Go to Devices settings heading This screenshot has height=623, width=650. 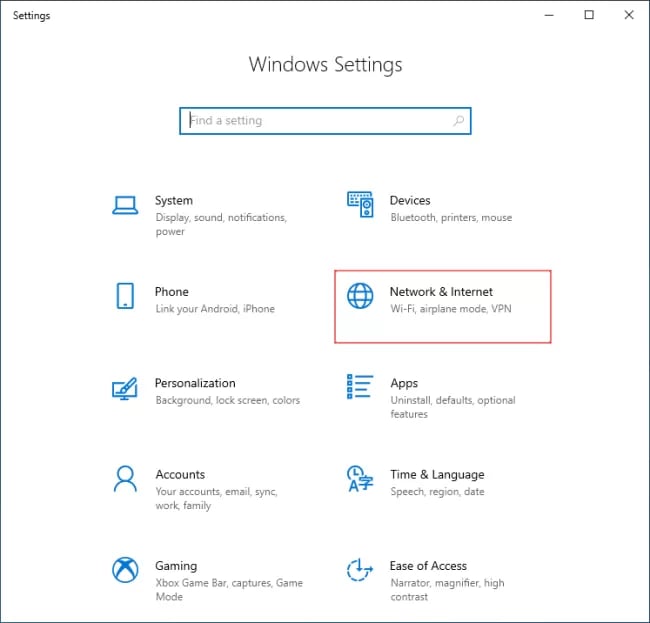[410, 201]
